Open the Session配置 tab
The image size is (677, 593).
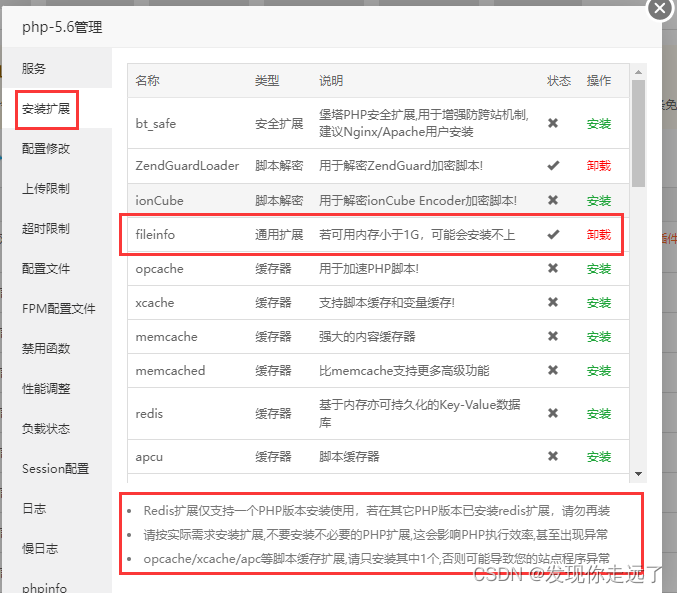tap(57, 468)
